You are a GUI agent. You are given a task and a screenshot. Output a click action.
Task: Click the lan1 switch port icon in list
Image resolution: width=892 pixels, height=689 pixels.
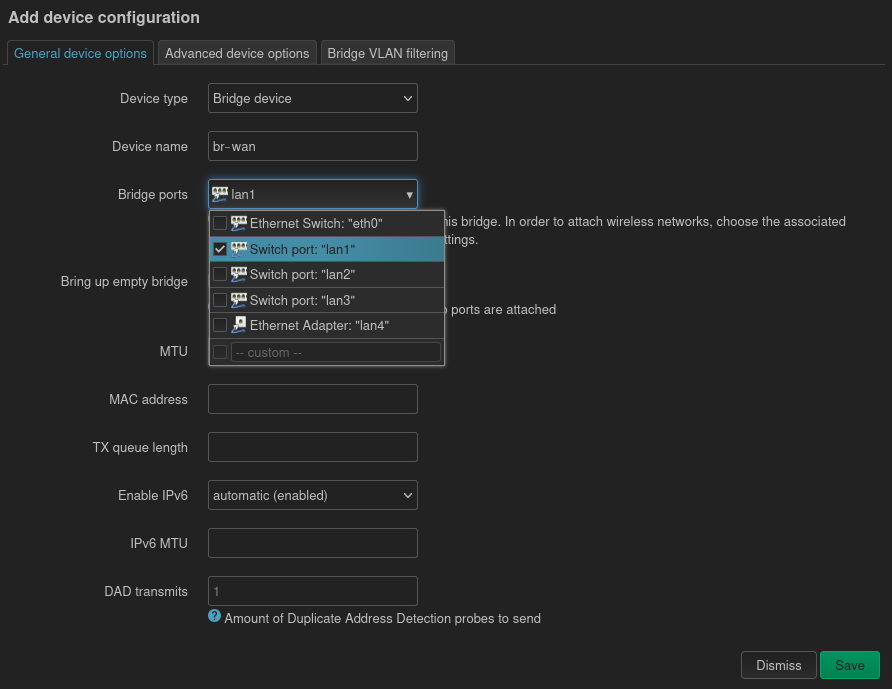[239, 249]
